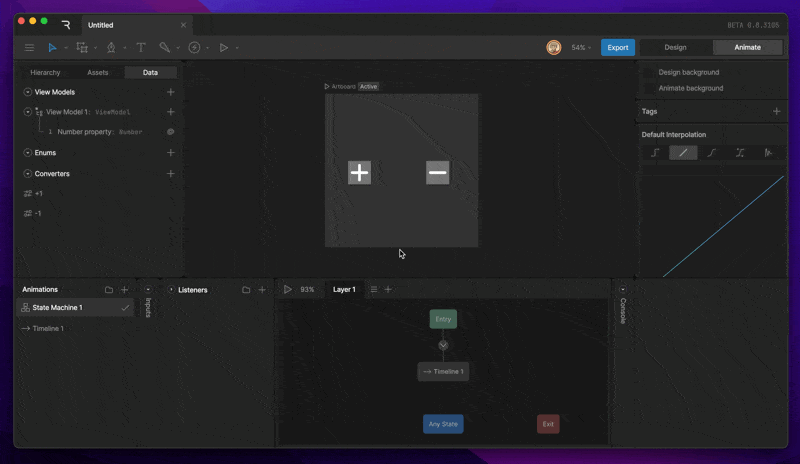Select the Text tool
This screenshot has width=800, height=464.
pyautogui.click(x=141, y=47)
